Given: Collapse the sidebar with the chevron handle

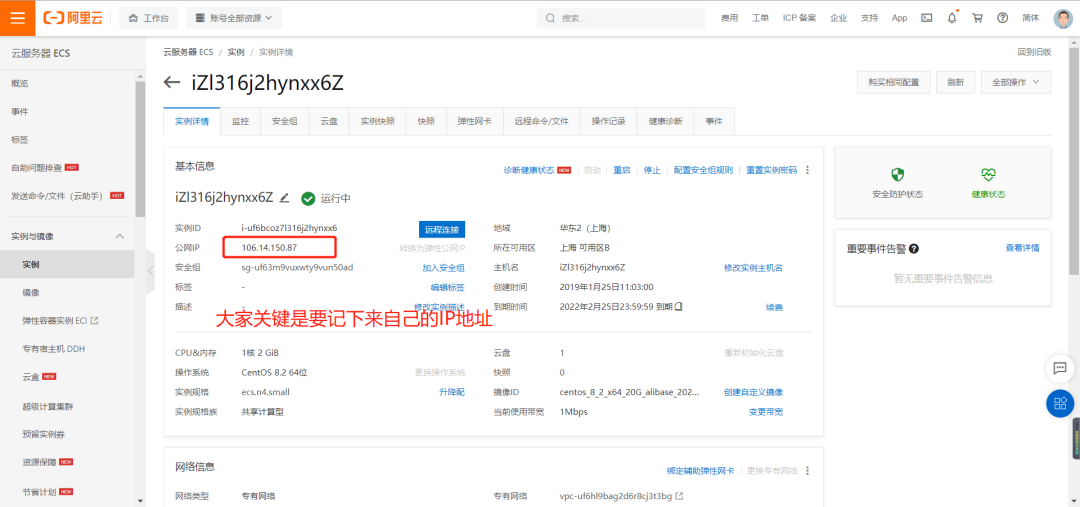Looking at the screenshot, I should coord(150,270).
